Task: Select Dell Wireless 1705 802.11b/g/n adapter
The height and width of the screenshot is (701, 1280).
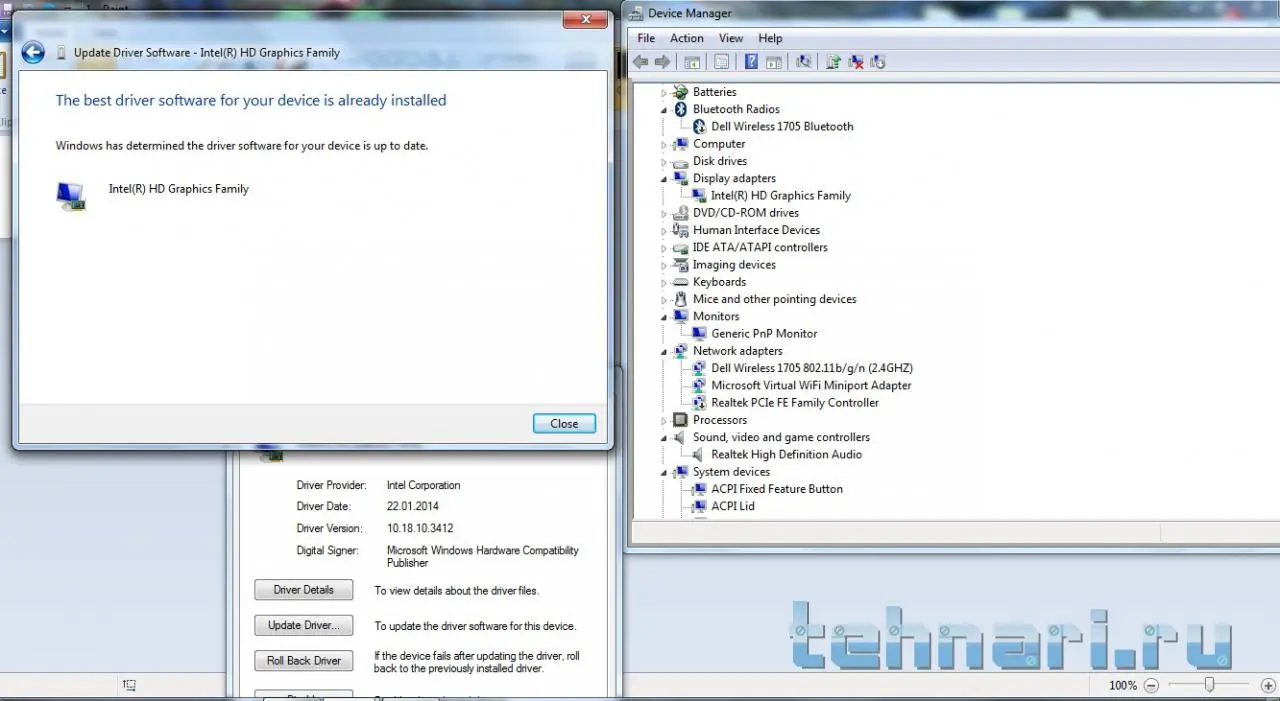Action: point(811,368)
